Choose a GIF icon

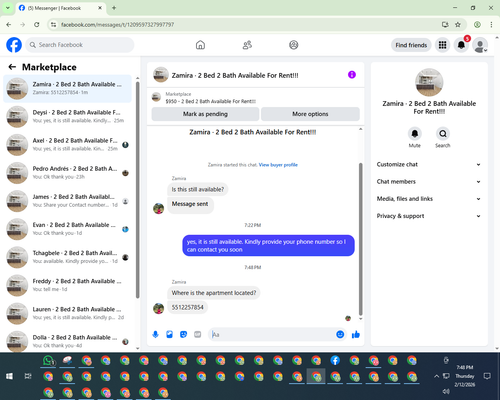click(198, 334)
